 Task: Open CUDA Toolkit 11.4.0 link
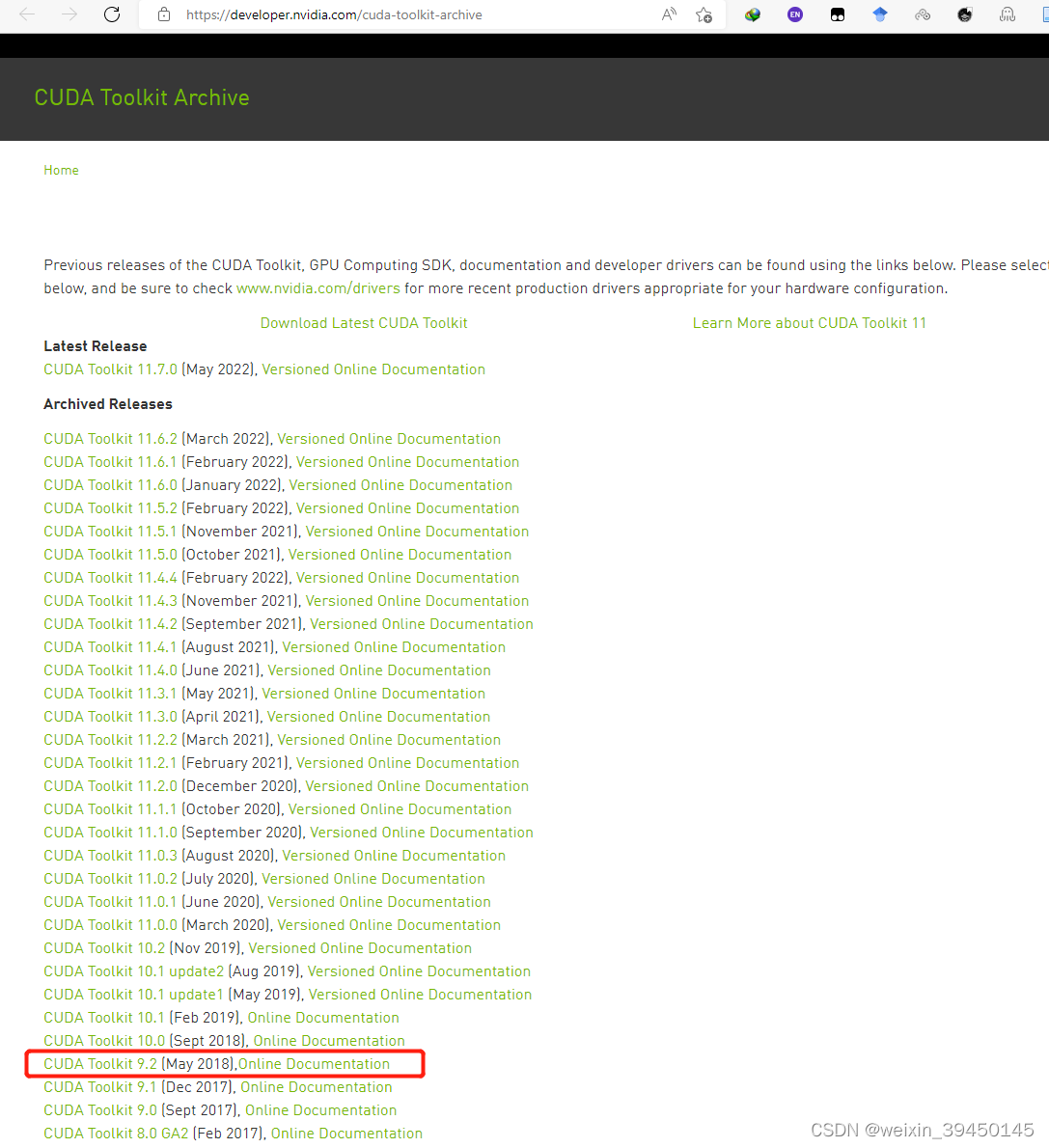[x=111, y=670]
